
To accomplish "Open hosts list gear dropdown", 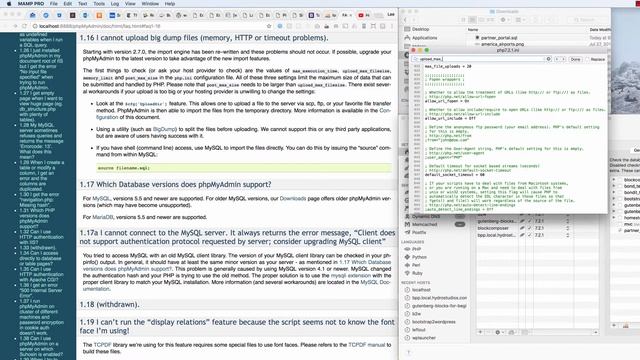I will 499,332.
